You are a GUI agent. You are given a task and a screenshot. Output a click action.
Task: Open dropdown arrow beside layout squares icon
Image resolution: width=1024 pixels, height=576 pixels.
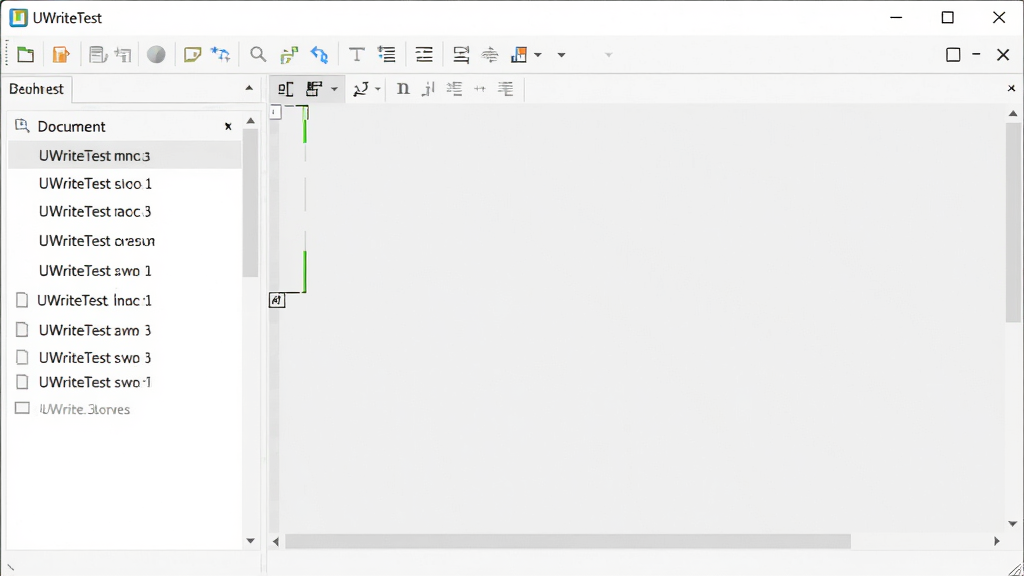[538, 55]
